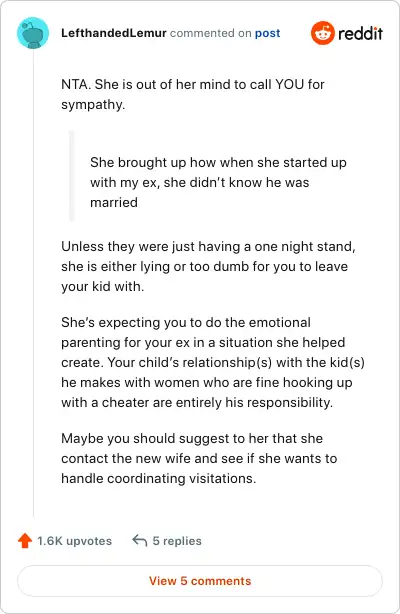400x614 pixels.
Task: Click the capitalized word "YOU"
Action: 290,84
